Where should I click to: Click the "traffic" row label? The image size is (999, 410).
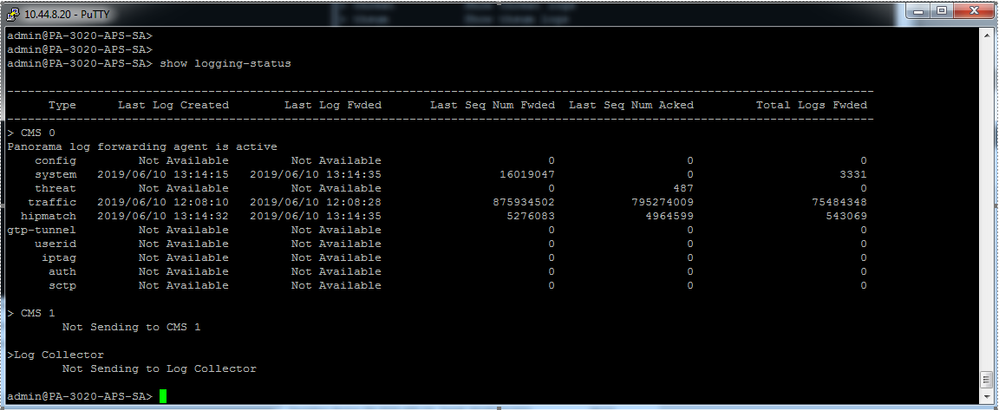[x=52, y=202]
